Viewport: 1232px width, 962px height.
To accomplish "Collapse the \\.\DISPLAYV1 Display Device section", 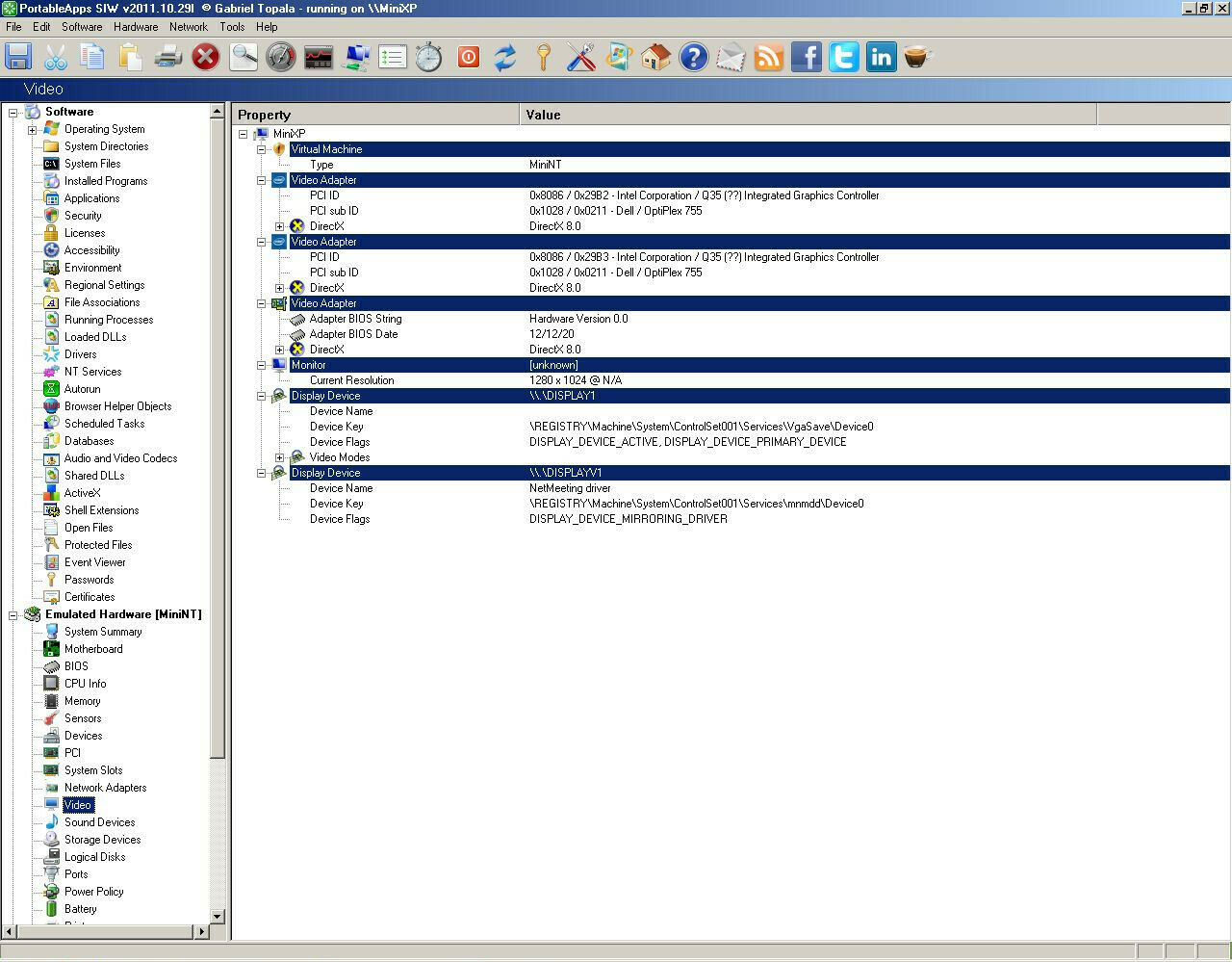I will tap(261, 473).
